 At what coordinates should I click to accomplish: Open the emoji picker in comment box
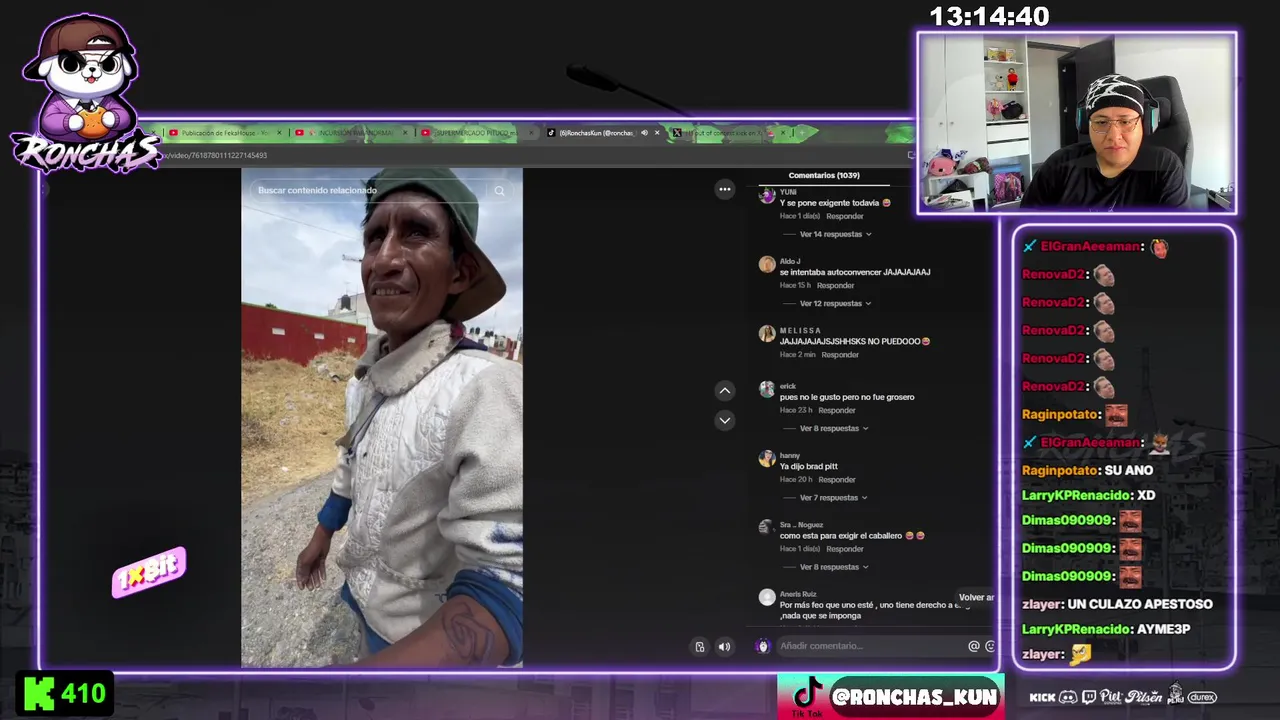pos(990,646)
